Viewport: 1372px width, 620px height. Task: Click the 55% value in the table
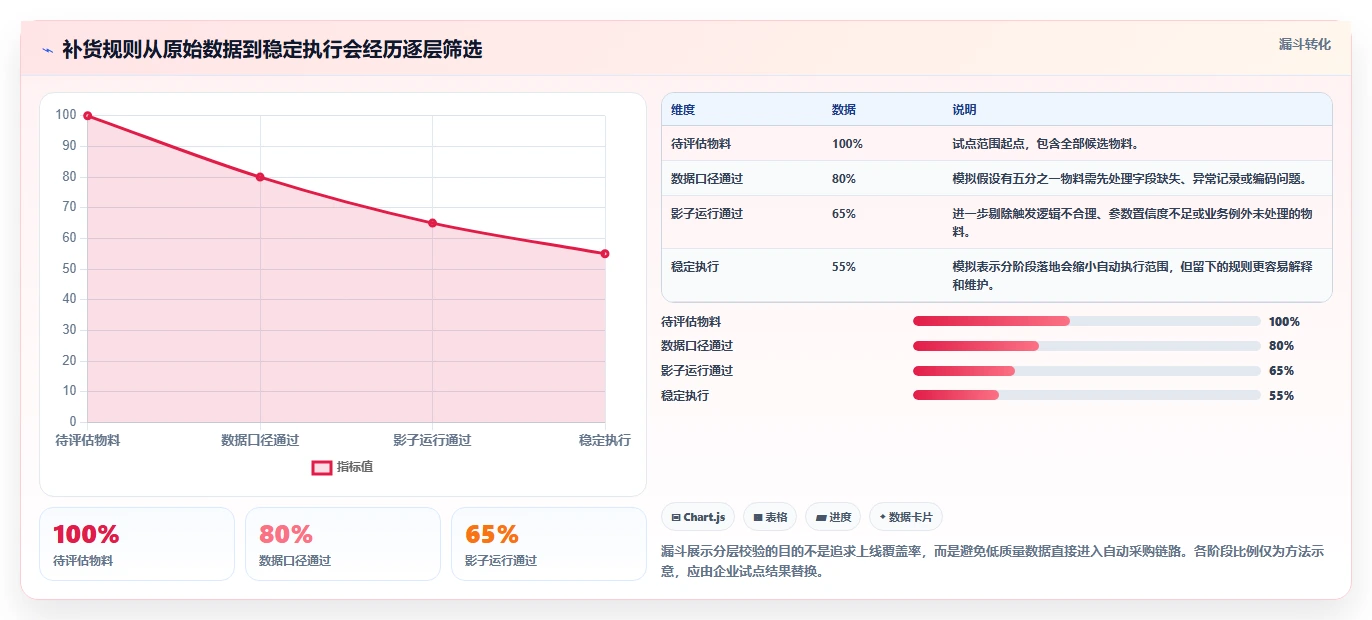click(844, 267)
